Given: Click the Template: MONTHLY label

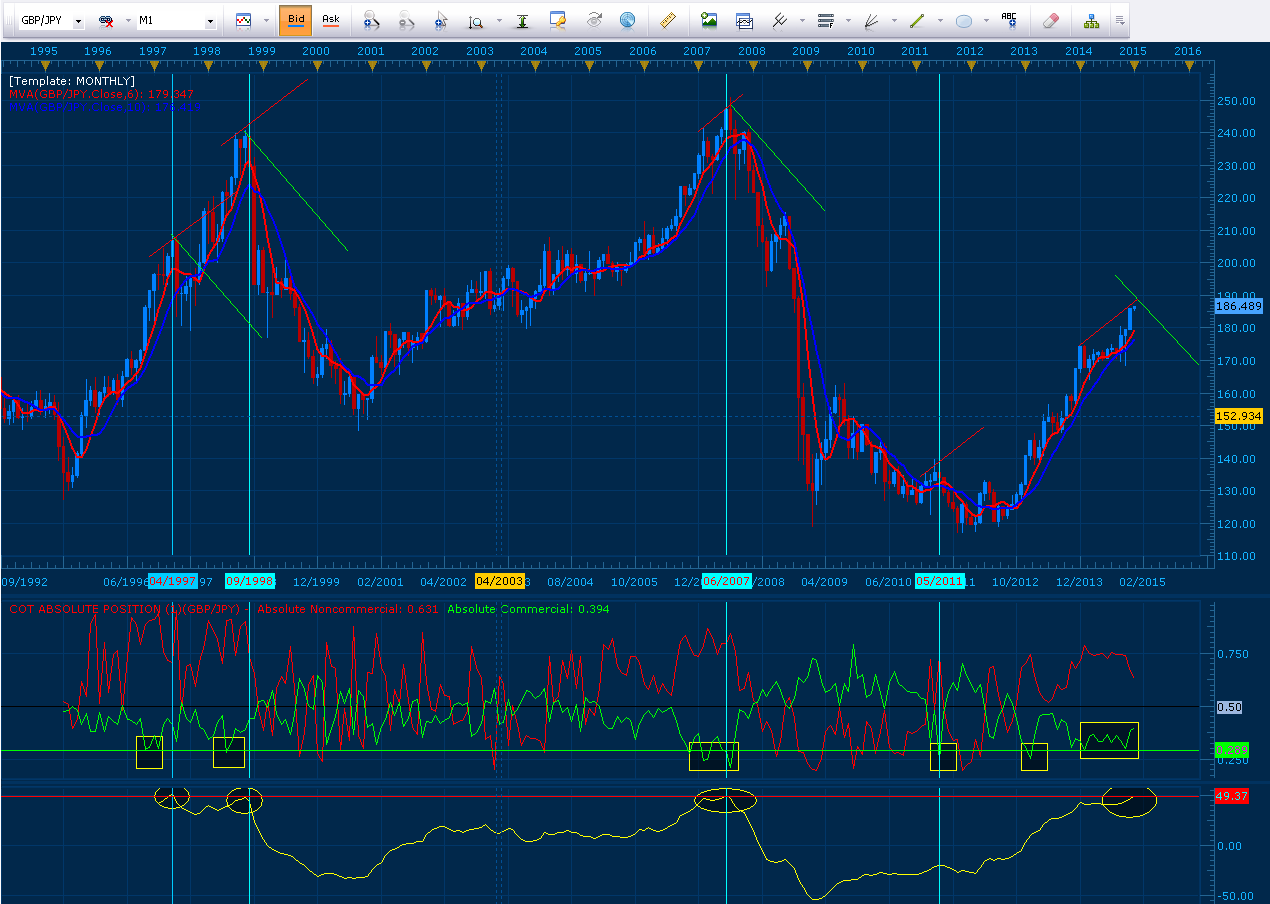Looking at the screenshot, I should pyautogui.click(x=71, y=81).
